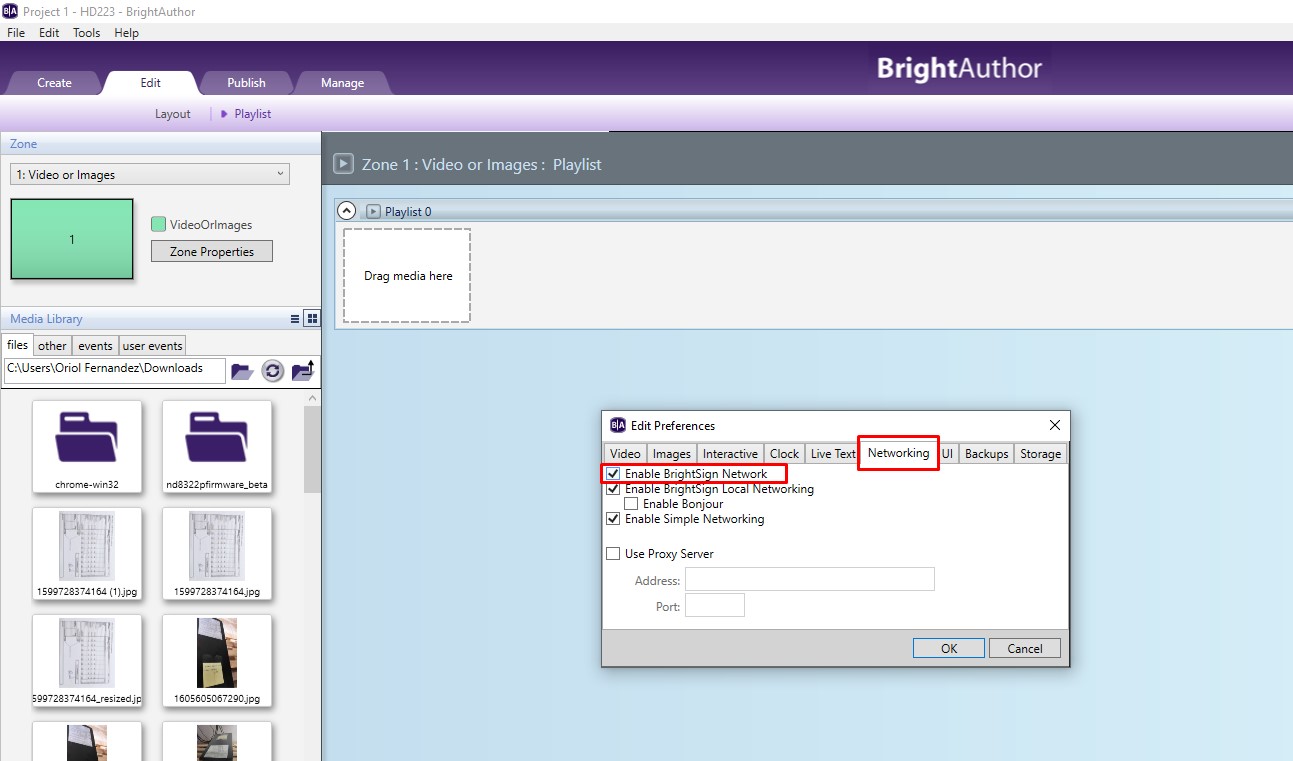1293x761 pixels.
Task: Open the Live Text preferences tab
Action: pyautogui.click(x=833, y=454)
